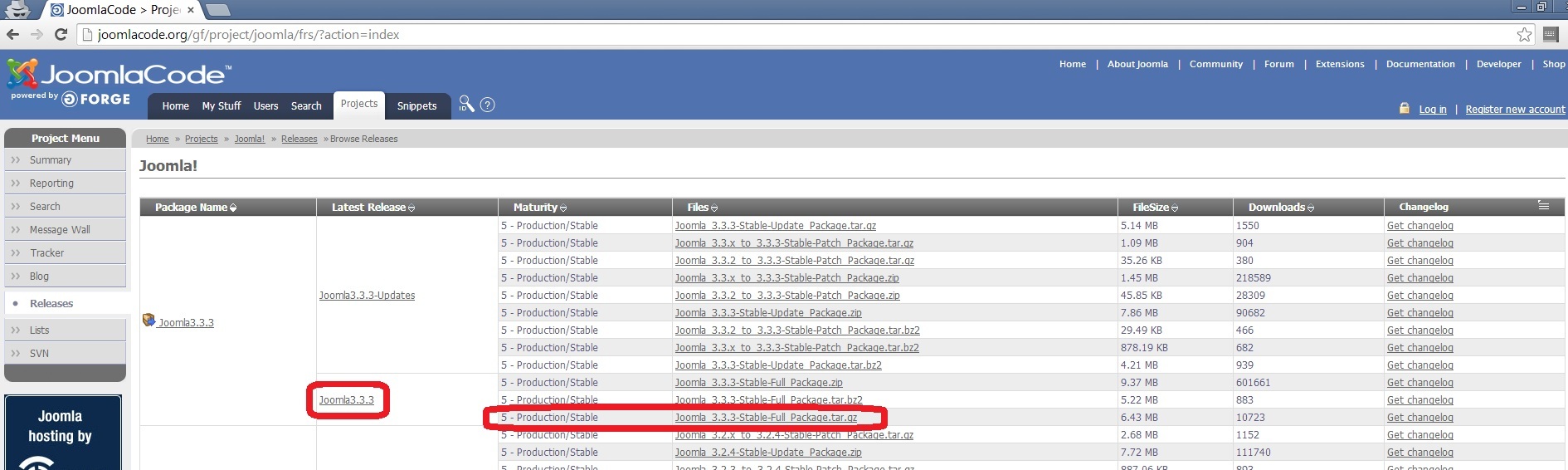Image resolution: width=1568 pixels, height=470 pixels.
Task: Reload the page with refresh icon
Action: (61, 34)
